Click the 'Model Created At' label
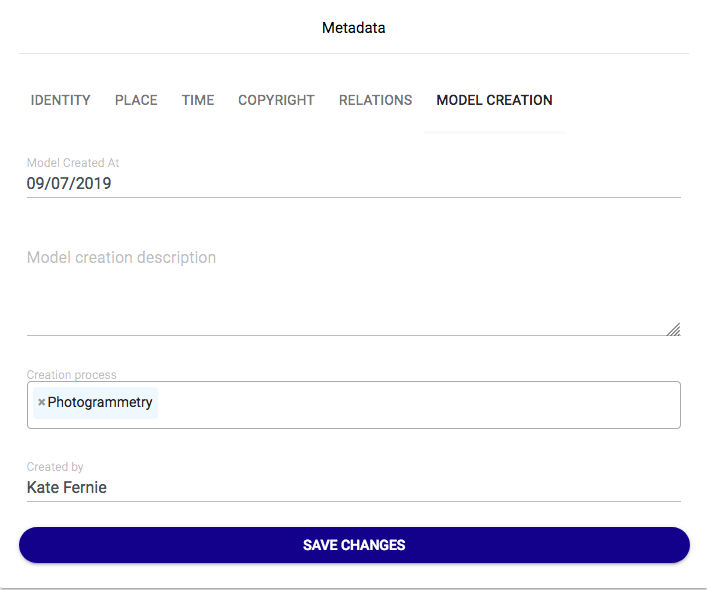This screenshot has width=707, height=590. [73, 163]
